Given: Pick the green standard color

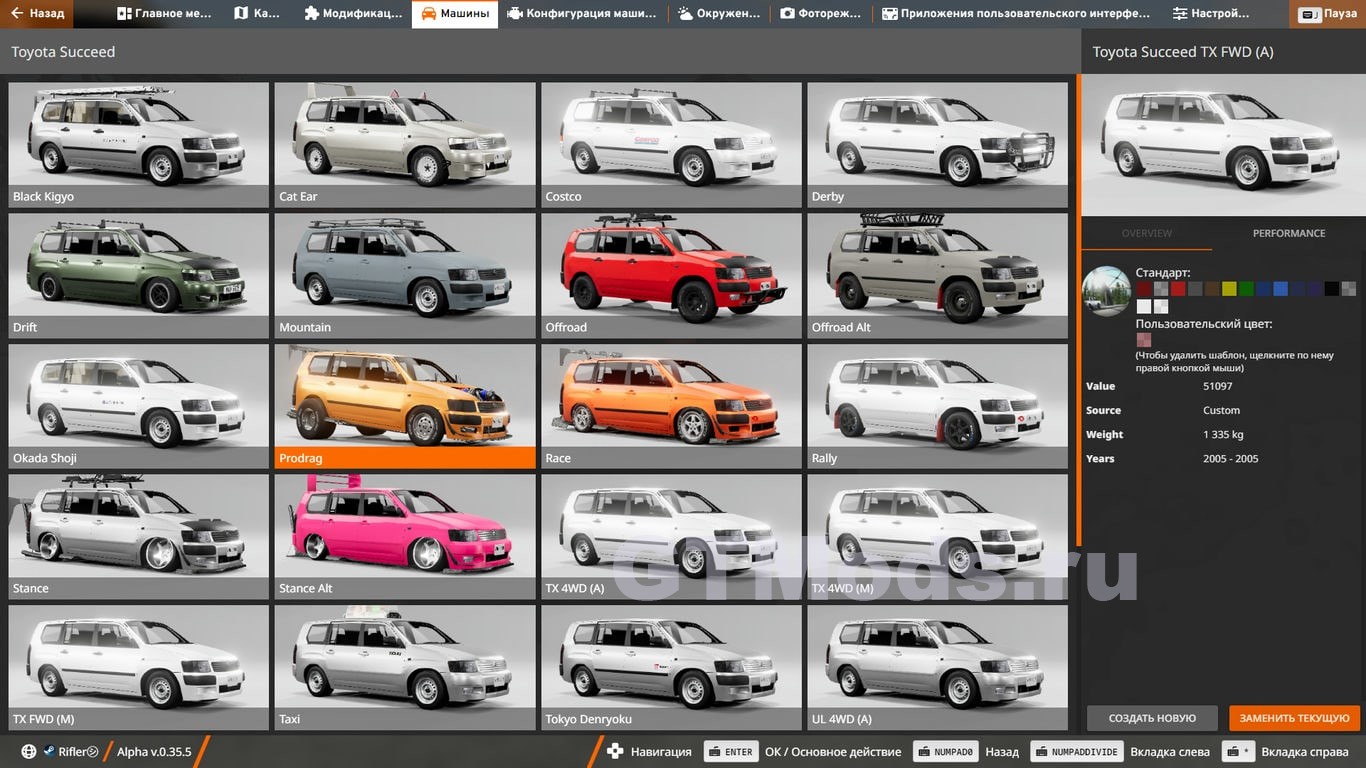Looking at the screenshot, I should 1246,289.
